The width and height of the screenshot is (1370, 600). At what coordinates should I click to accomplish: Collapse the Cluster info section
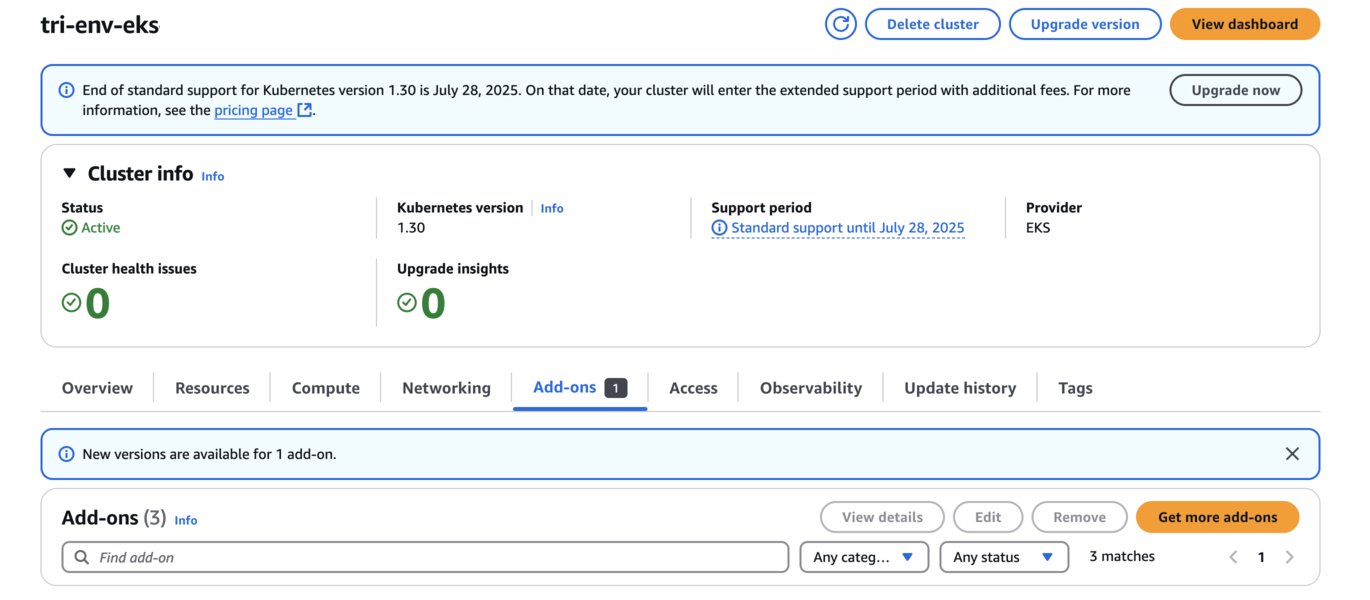pos(69,173)
